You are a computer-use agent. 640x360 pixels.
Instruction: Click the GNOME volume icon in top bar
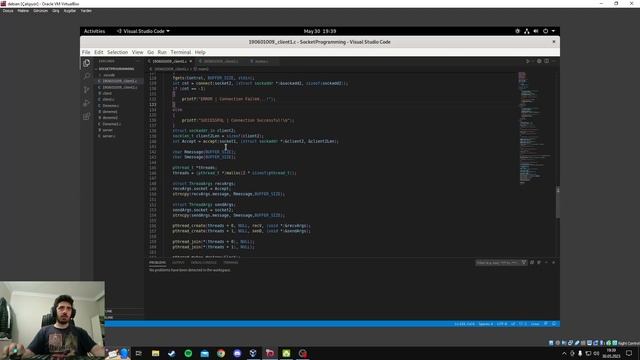tap(536, 31)
